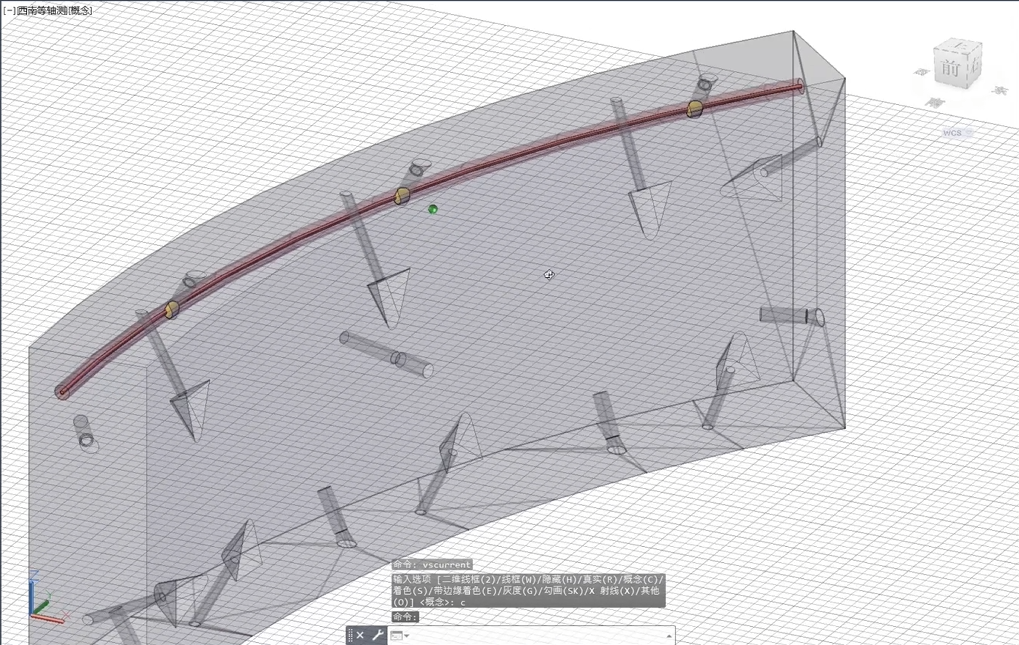
Task: Click the ViewCube right face
Action: coord(974,64)
